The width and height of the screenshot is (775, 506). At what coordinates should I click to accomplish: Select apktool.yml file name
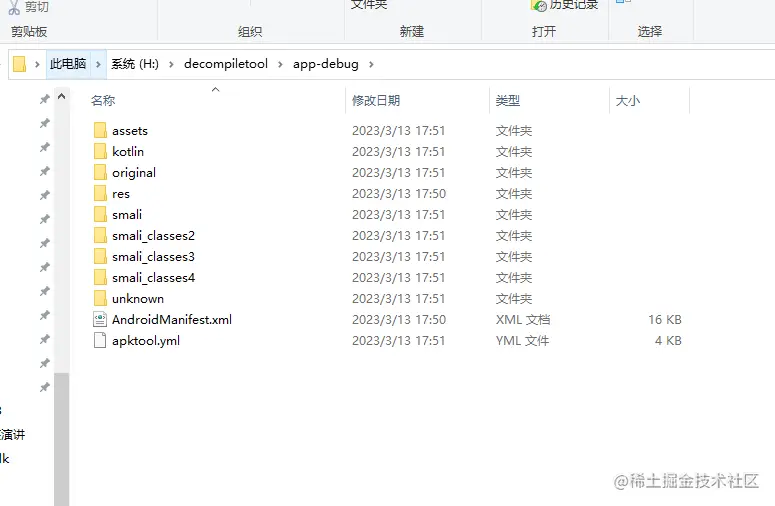[x=146, y=341]
